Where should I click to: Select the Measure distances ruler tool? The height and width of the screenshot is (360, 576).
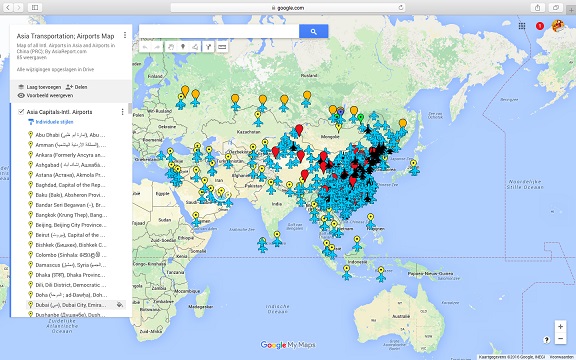[x=222, y=47]
